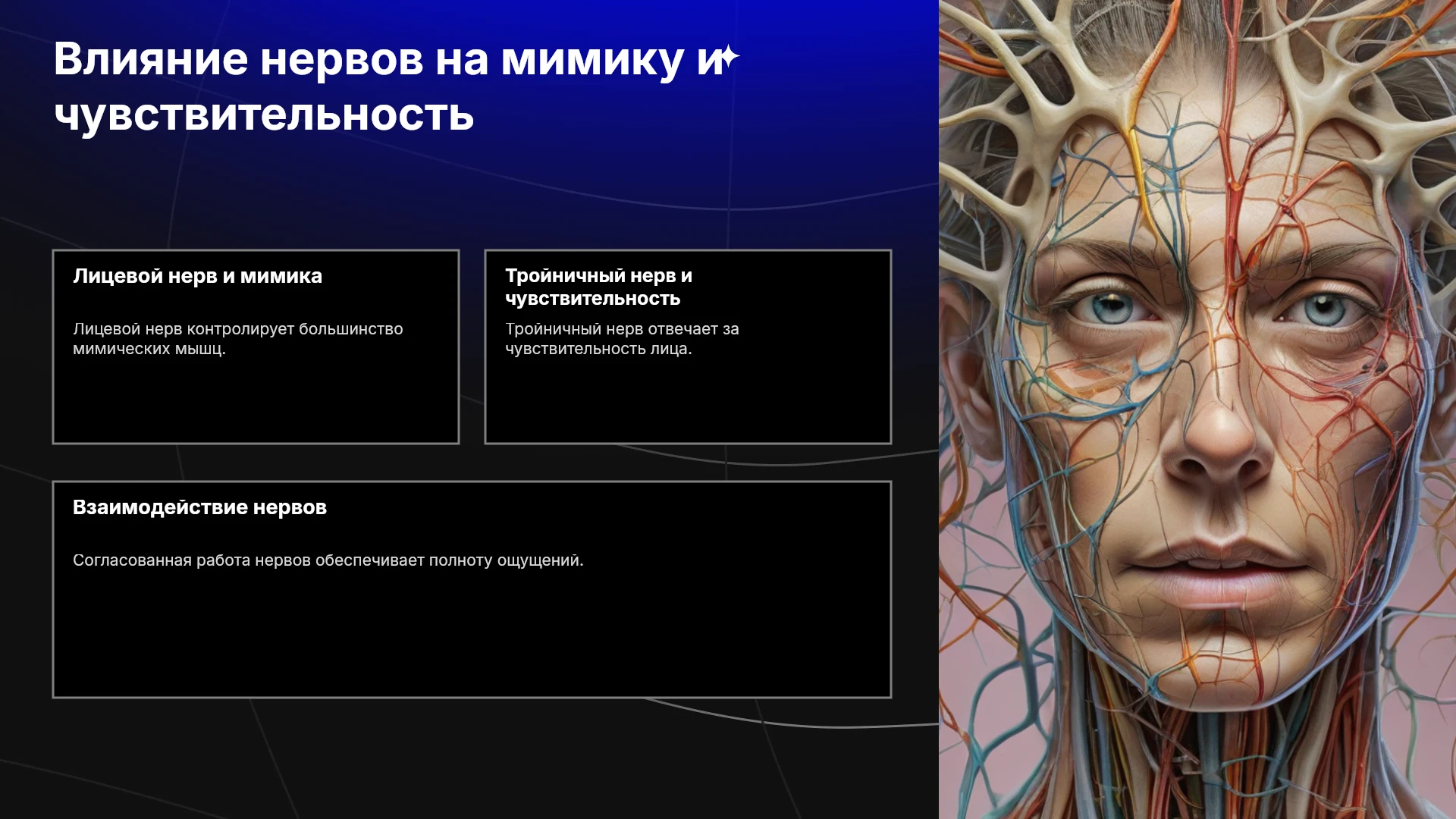Select the heading 'Лицевой нерв и мимика'
Screen dimensions: 1456x819
tap(197, 276)
